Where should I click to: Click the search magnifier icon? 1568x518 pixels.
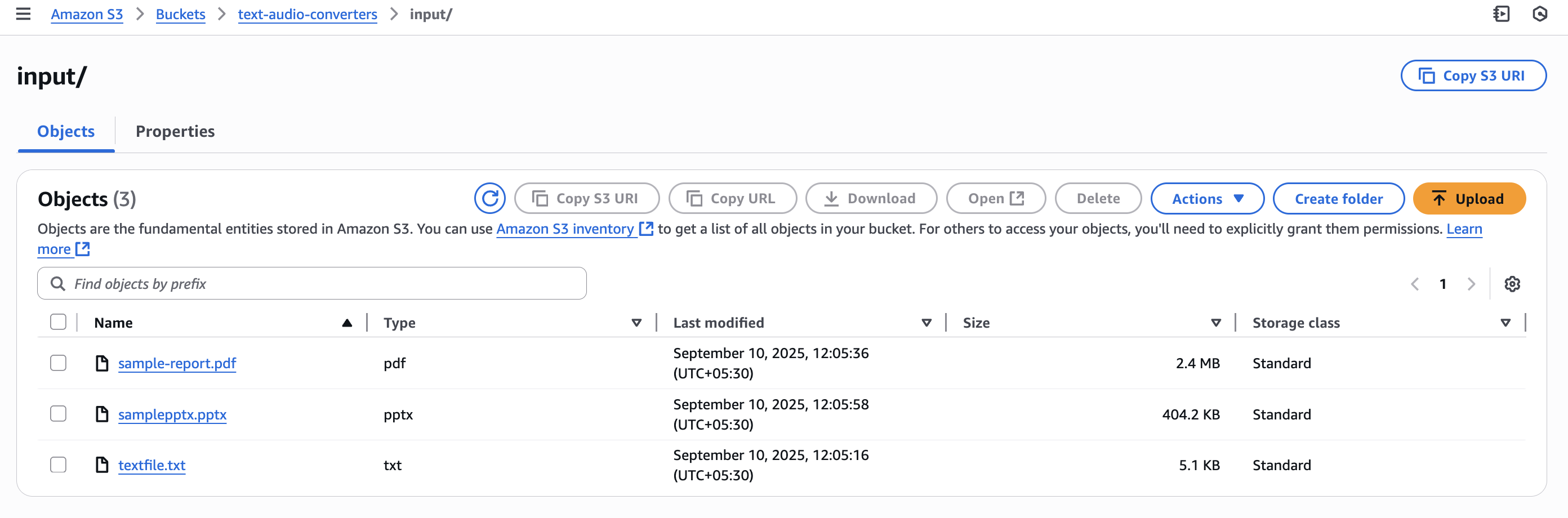tap(58, 284)
